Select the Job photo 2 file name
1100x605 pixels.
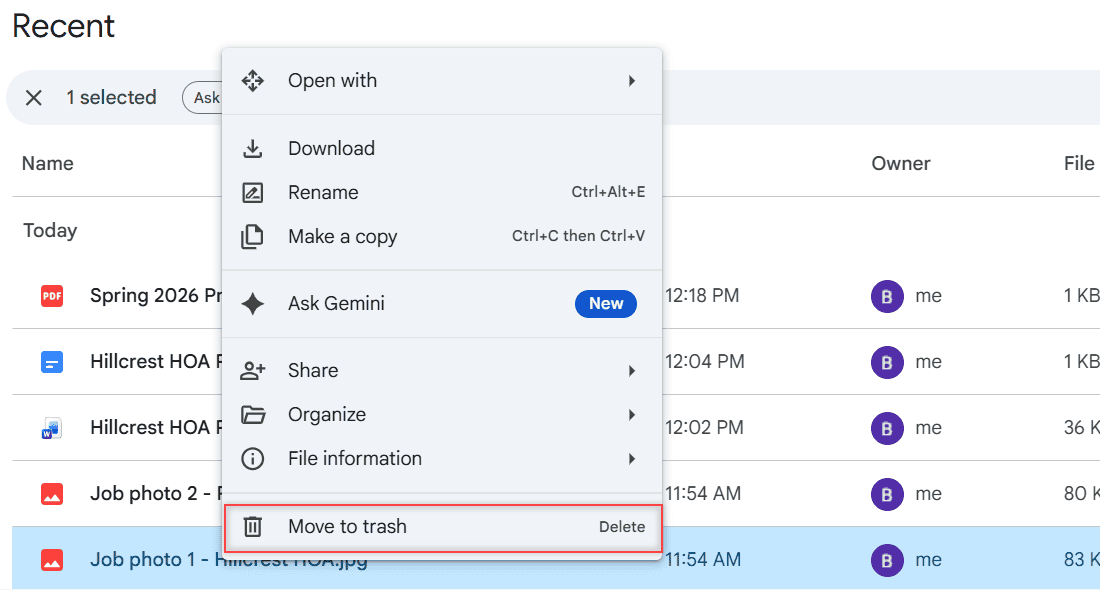tap(156, 493)
